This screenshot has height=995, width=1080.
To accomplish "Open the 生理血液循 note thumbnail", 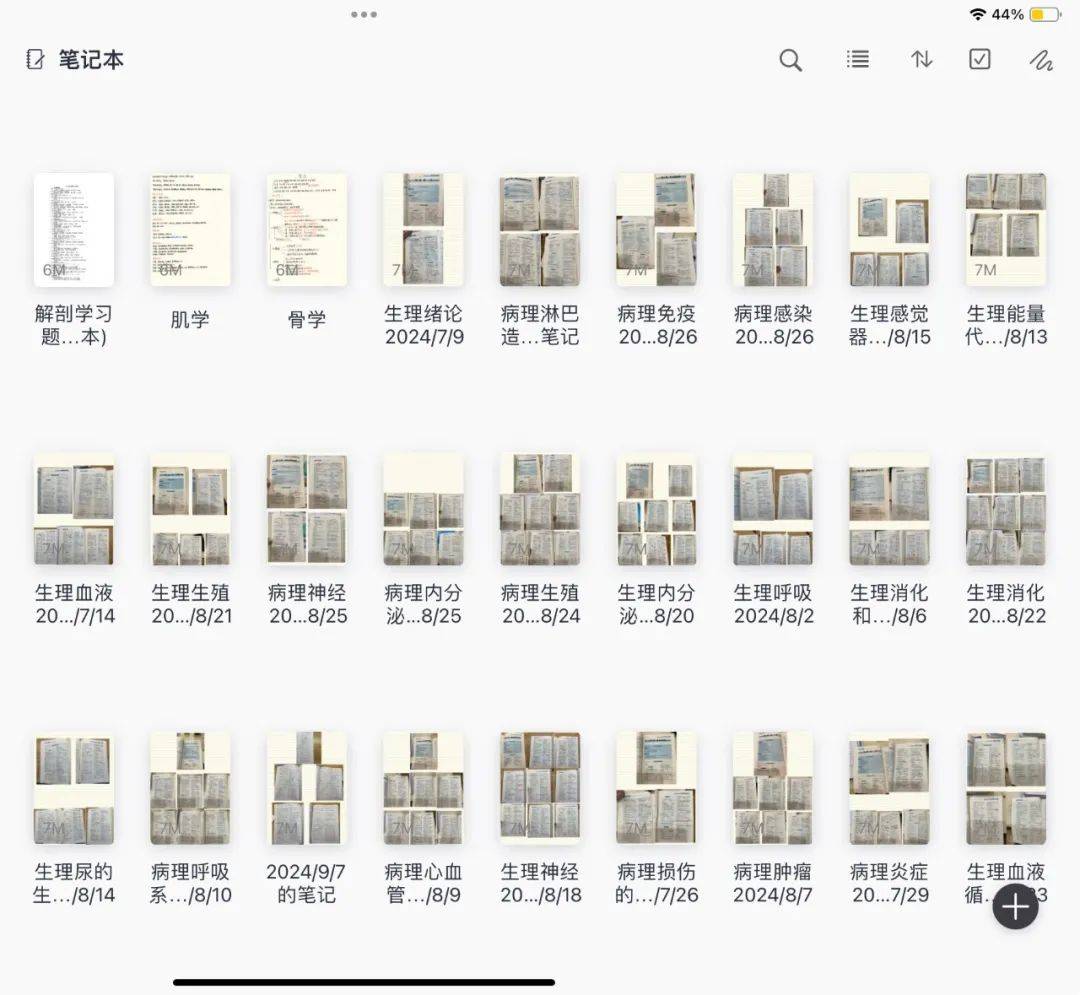I will [x=1006, y=788].
